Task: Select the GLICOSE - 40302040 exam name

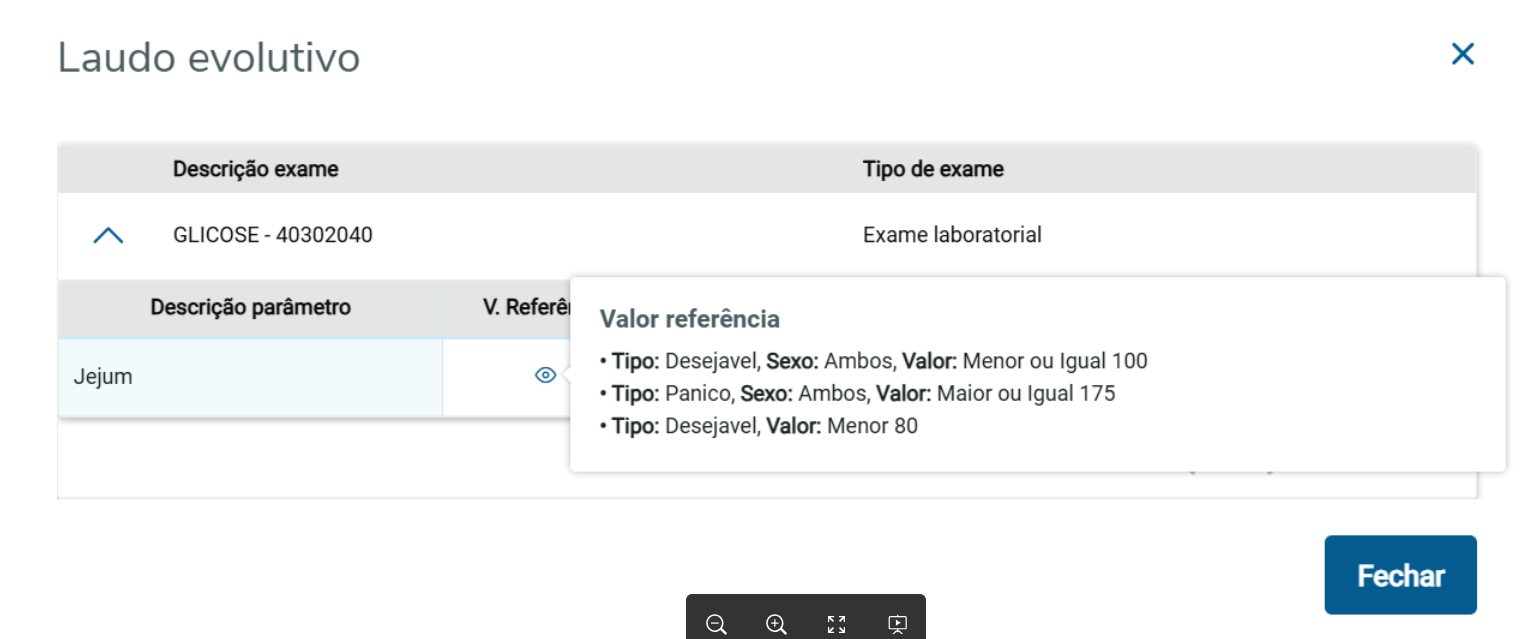Action: pyautogui.click(x=273, y=235)
